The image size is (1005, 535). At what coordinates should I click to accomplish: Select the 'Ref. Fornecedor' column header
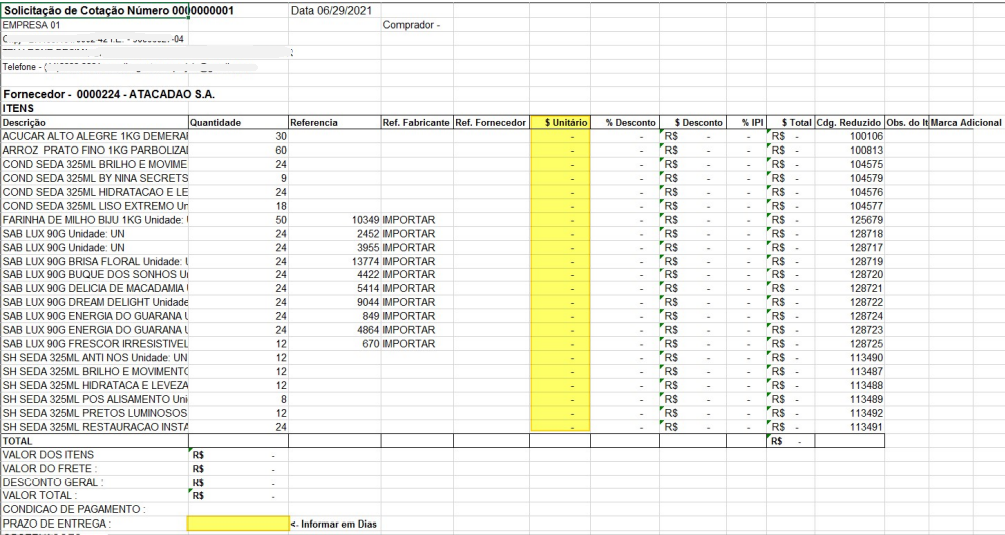491,122
